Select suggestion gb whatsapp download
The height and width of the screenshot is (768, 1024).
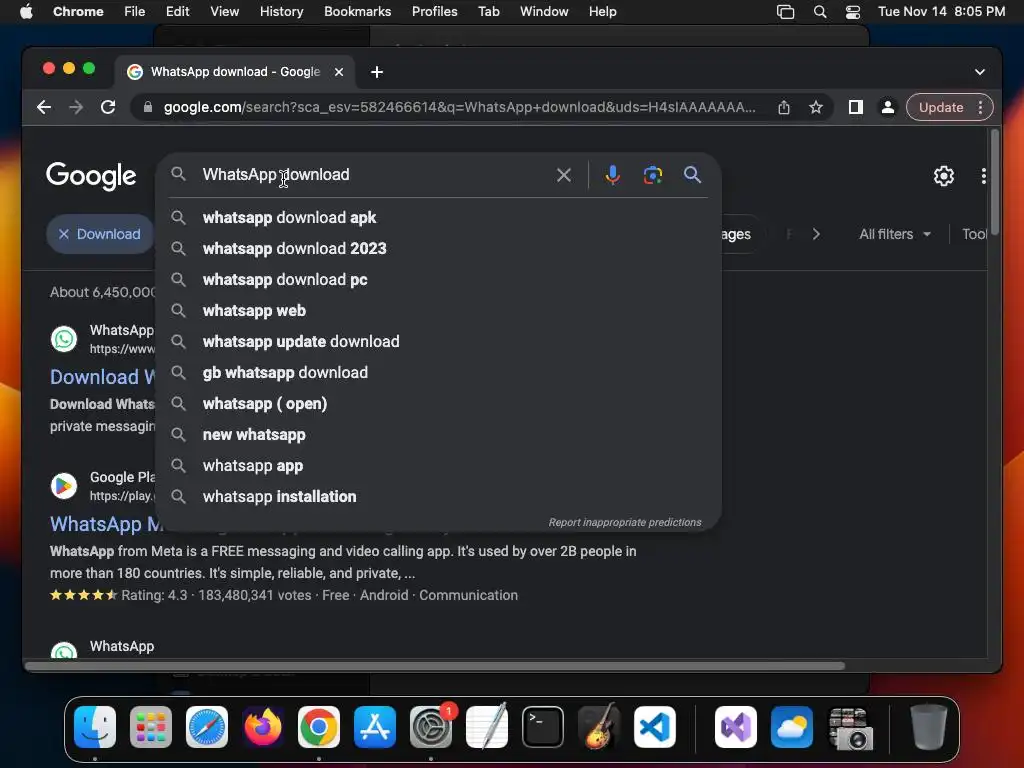pos(438,373)
